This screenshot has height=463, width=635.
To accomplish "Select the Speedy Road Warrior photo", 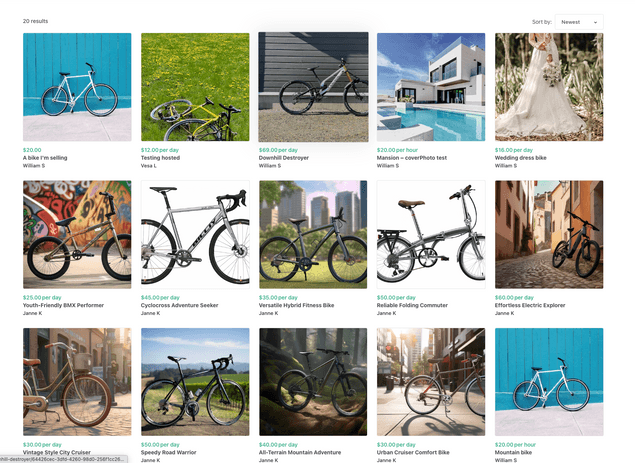I will click(x=195, y=382).
